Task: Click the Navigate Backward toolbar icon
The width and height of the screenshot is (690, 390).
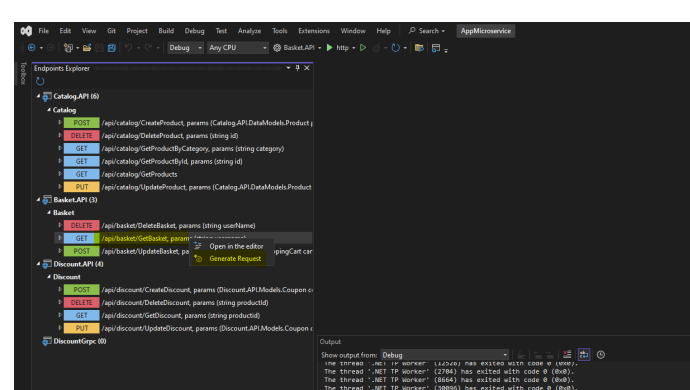Action: tap(32, 48)
